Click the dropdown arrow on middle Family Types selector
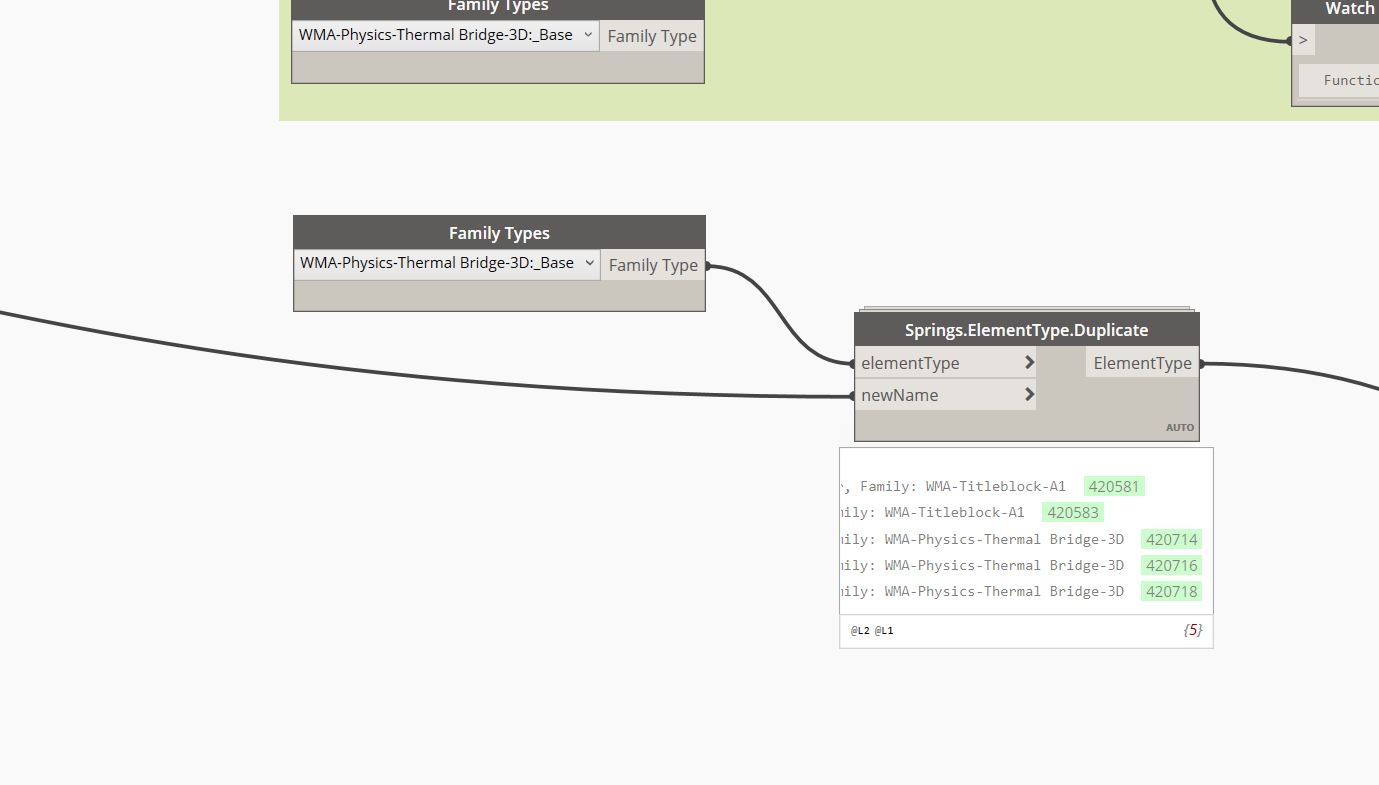Screen dimensions: 1379x785 pos(589,263)
